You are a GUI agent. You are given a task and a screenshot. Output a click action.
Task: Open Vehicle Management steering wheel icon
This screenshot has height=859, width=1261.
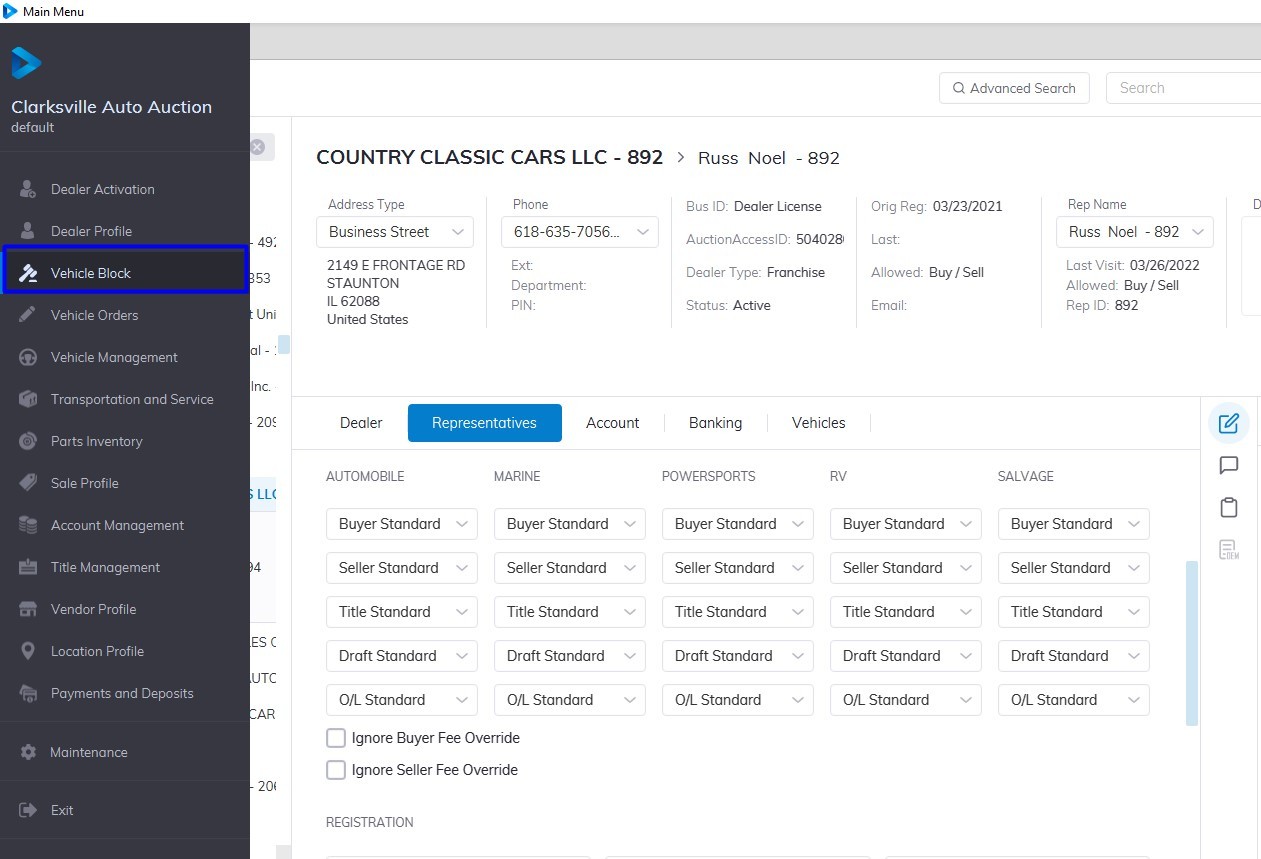[x=29, y=357]
